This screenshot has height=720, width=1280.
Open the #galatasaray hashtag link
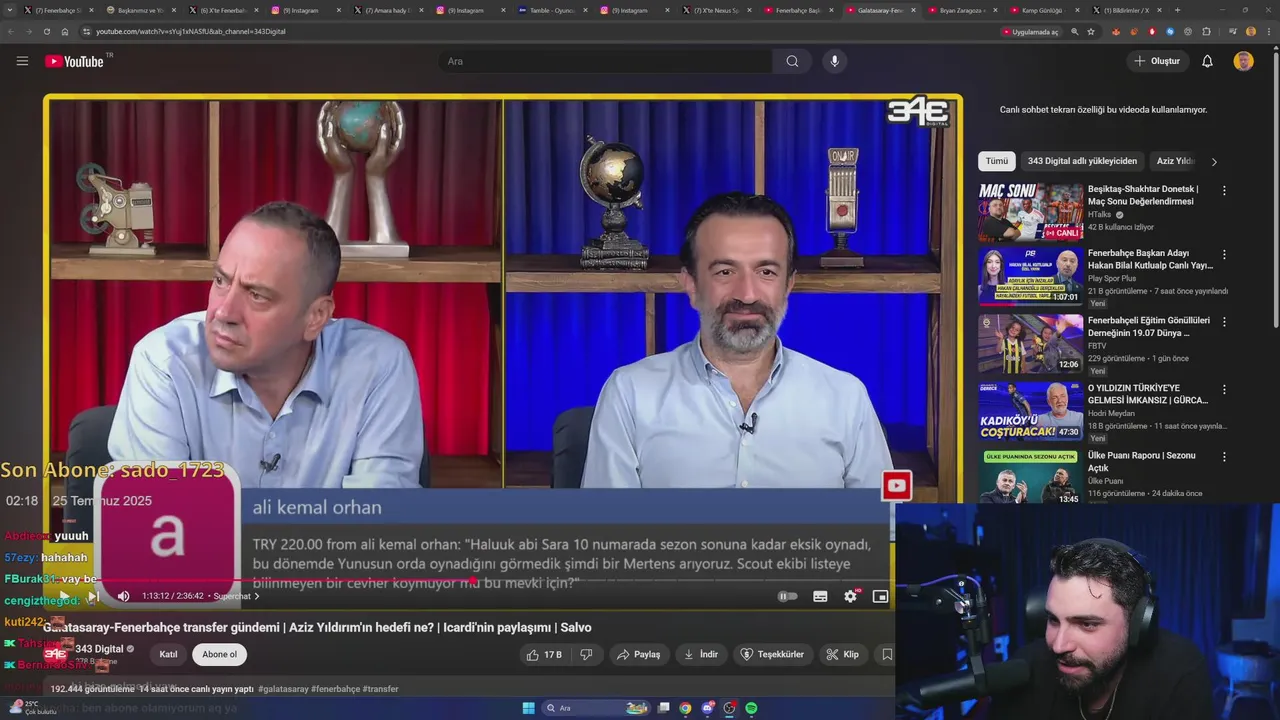click(282, 689)
